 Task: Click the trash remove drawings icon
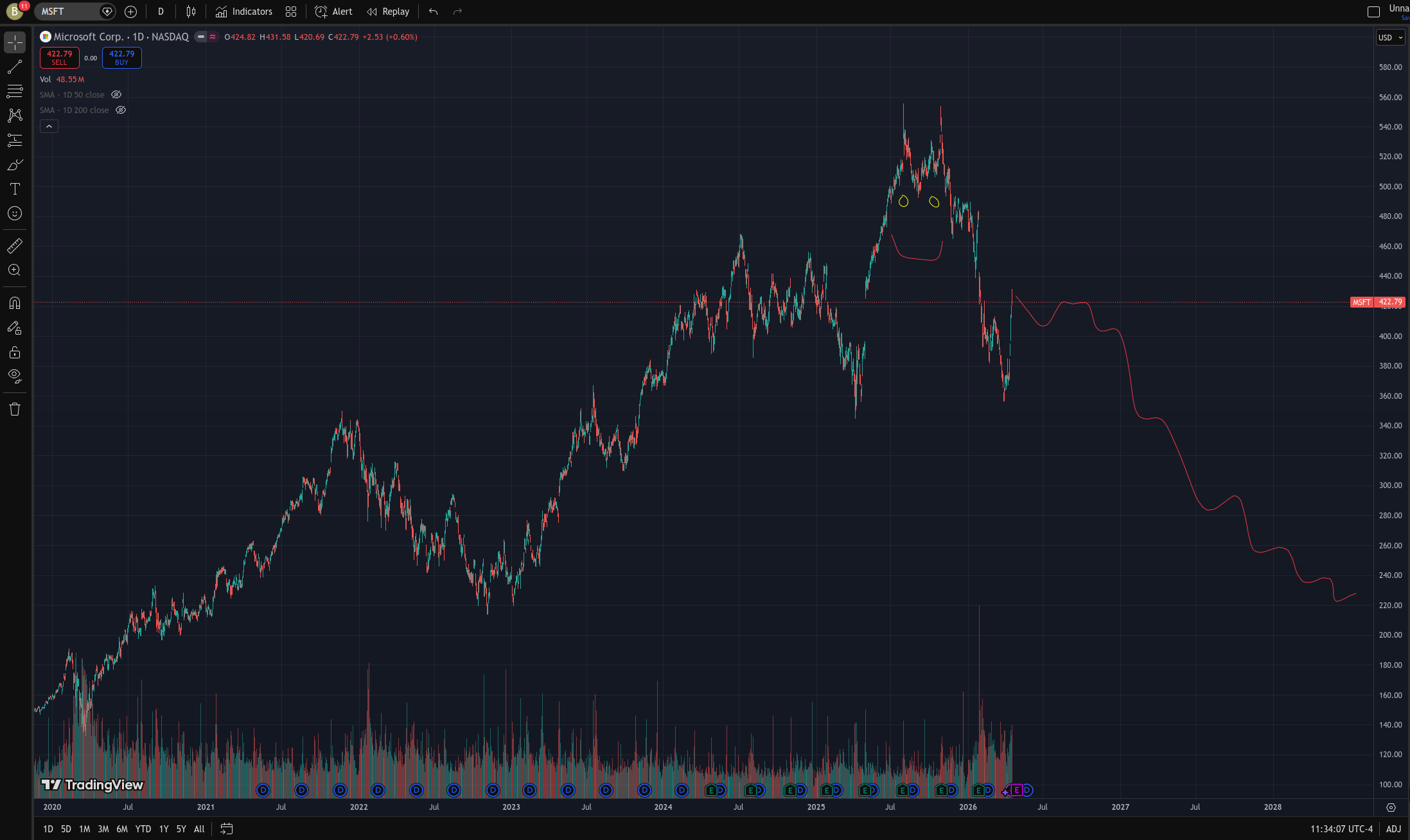point(15,409)
